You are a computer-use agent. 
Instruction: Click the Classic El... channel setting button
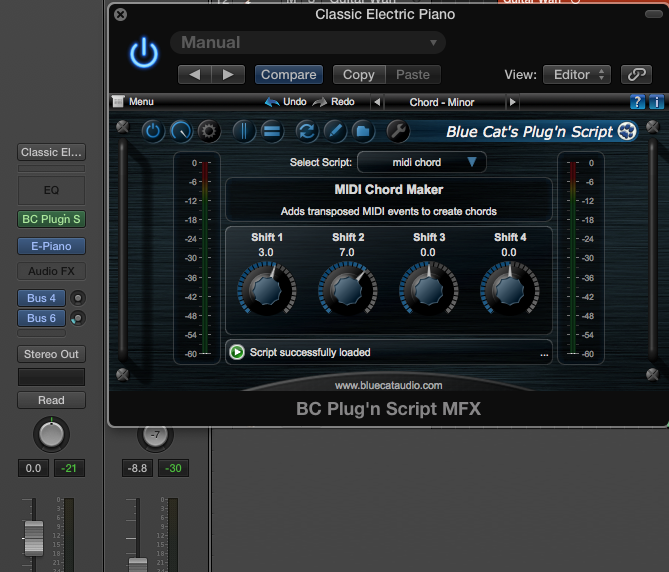pyautogui.click(x=51, y=152)
